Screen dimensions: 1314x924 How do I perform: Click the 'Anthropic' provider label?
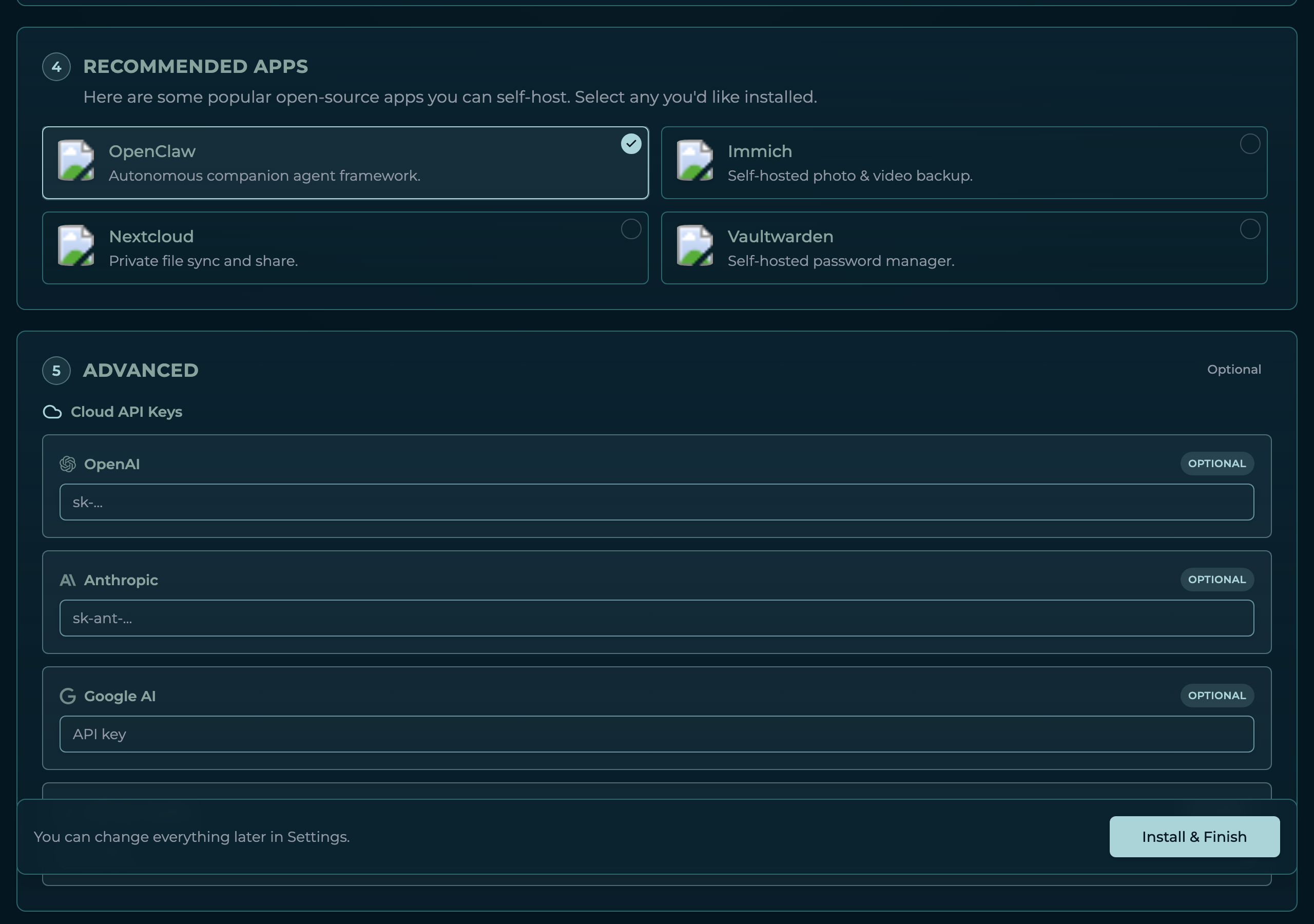[x=121, y=581]
